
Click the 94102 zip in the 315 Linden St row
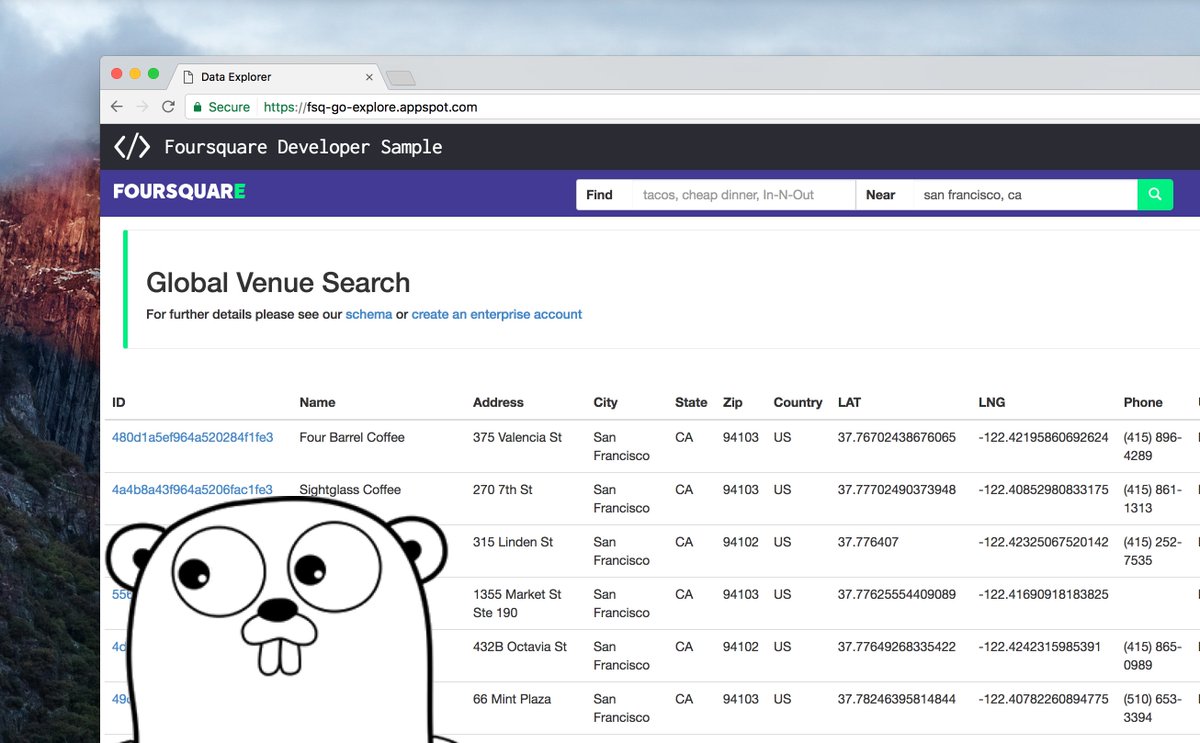click(x=741, y=541)
